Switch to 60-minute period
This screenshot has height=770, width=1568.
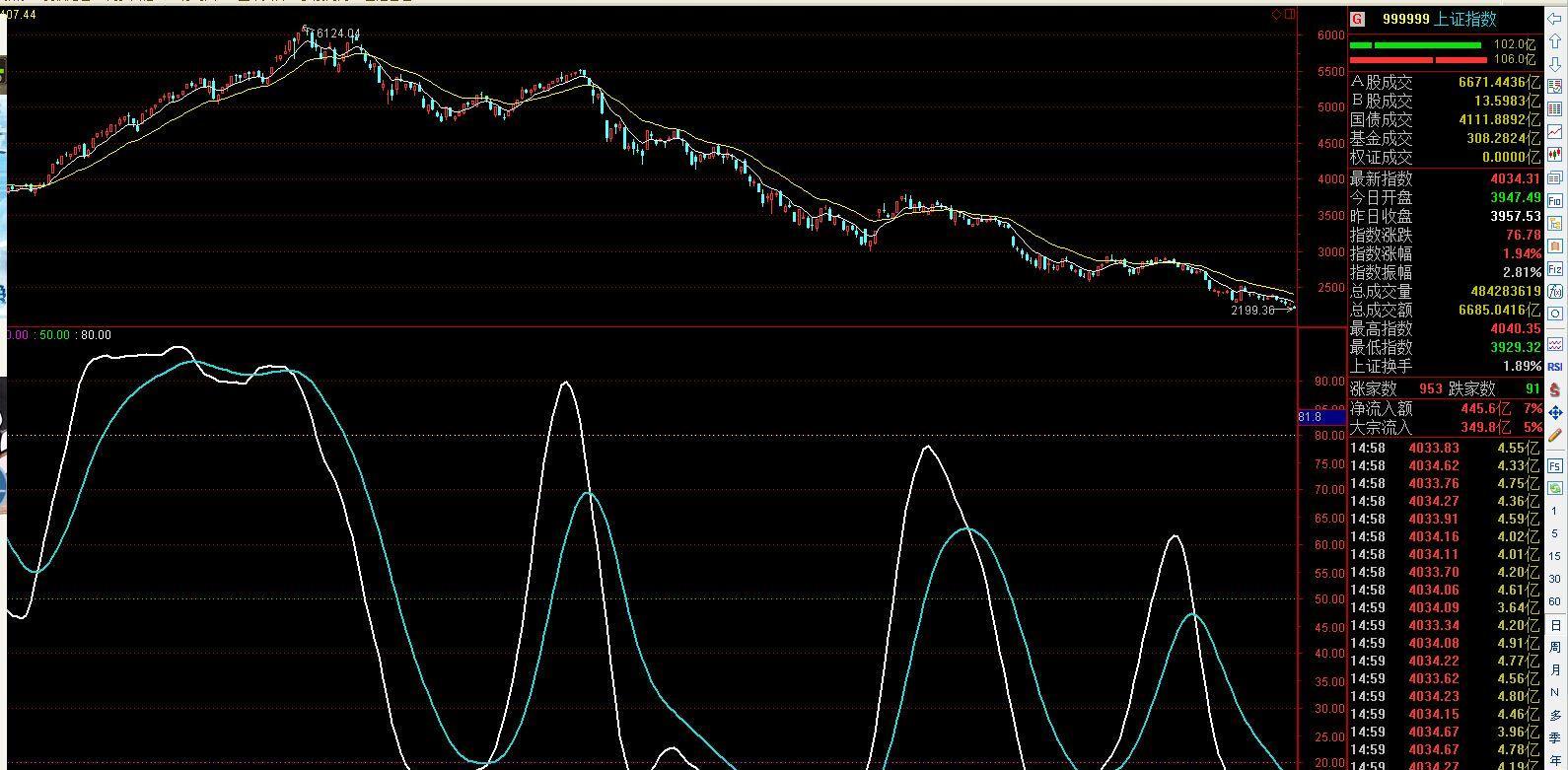coord(1555,601)
